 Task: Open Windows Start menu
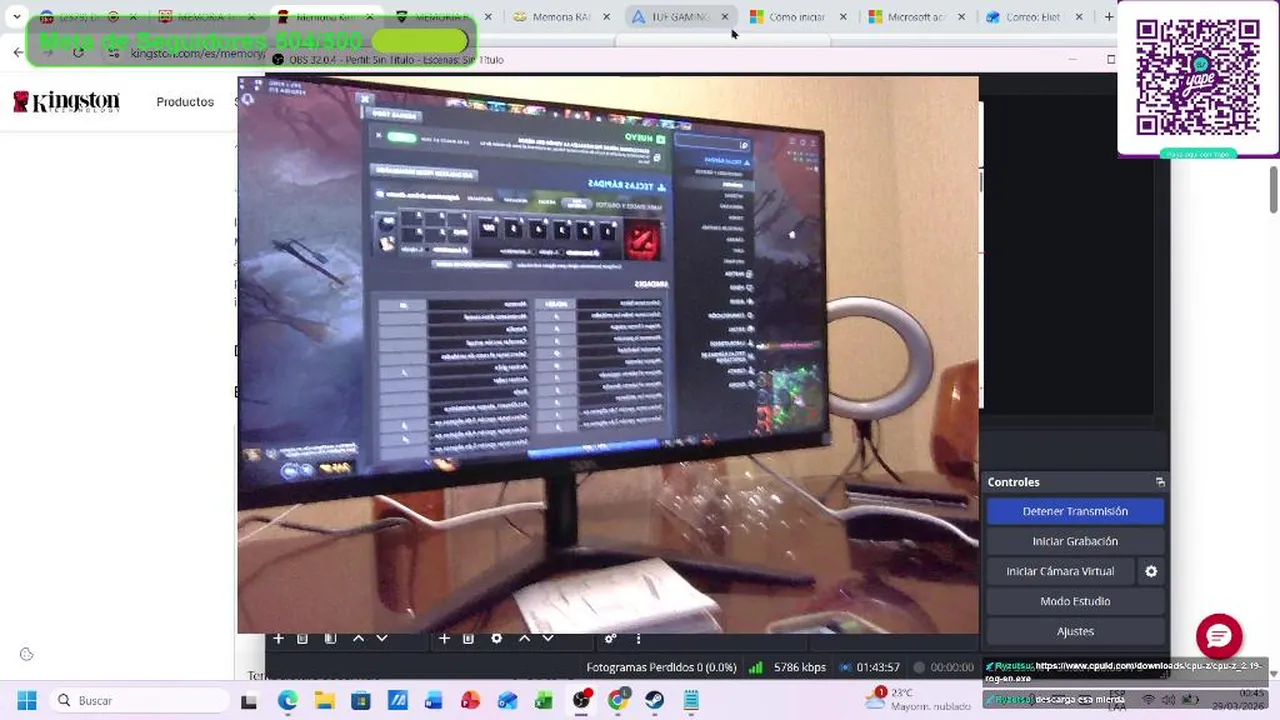(x=27, y=701)
